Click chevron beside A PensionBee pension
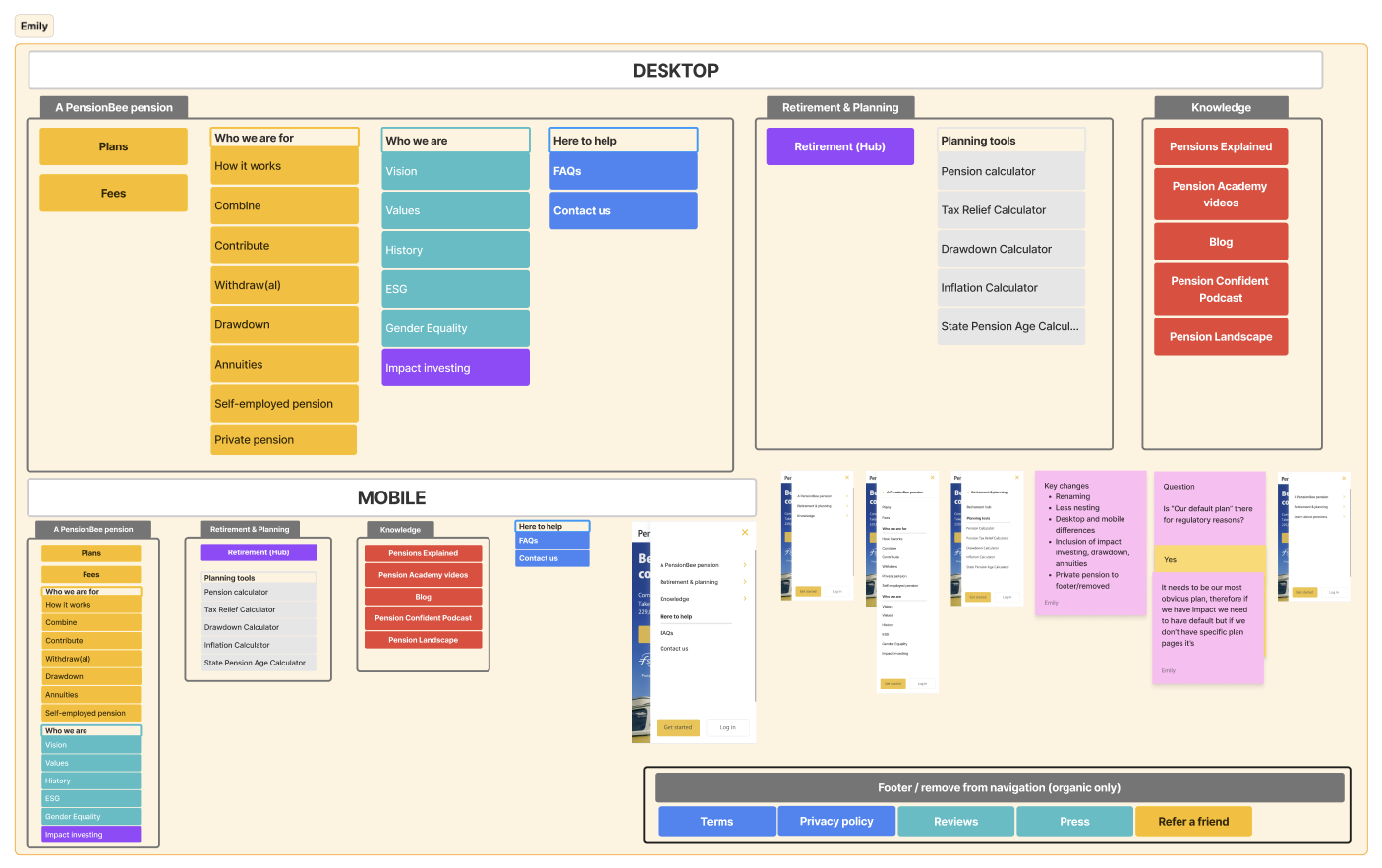Viewport: 1382px width, 868px height. point(745,565)
